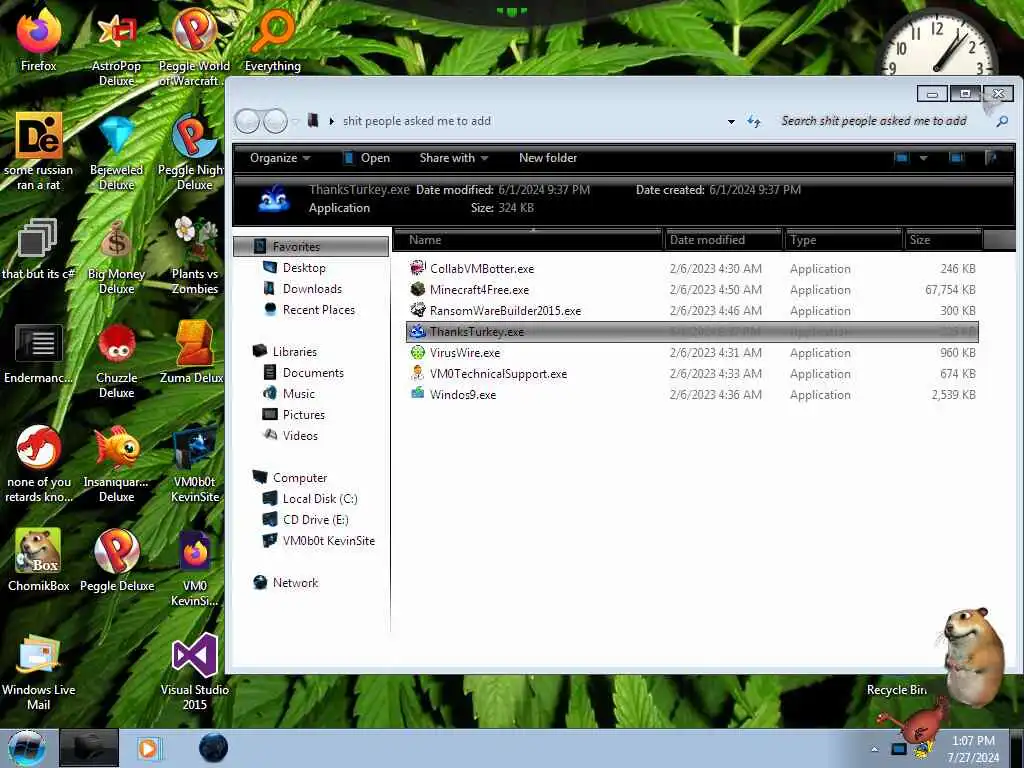Click the Back navigation button
Screen dimensions: 1024x768
coord(248,121)
